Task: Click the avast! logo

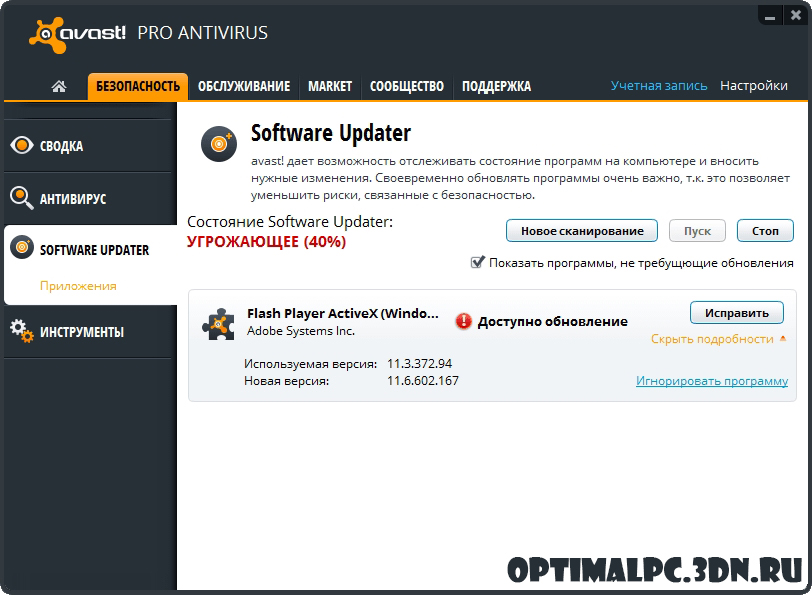Action: [78, 35]
